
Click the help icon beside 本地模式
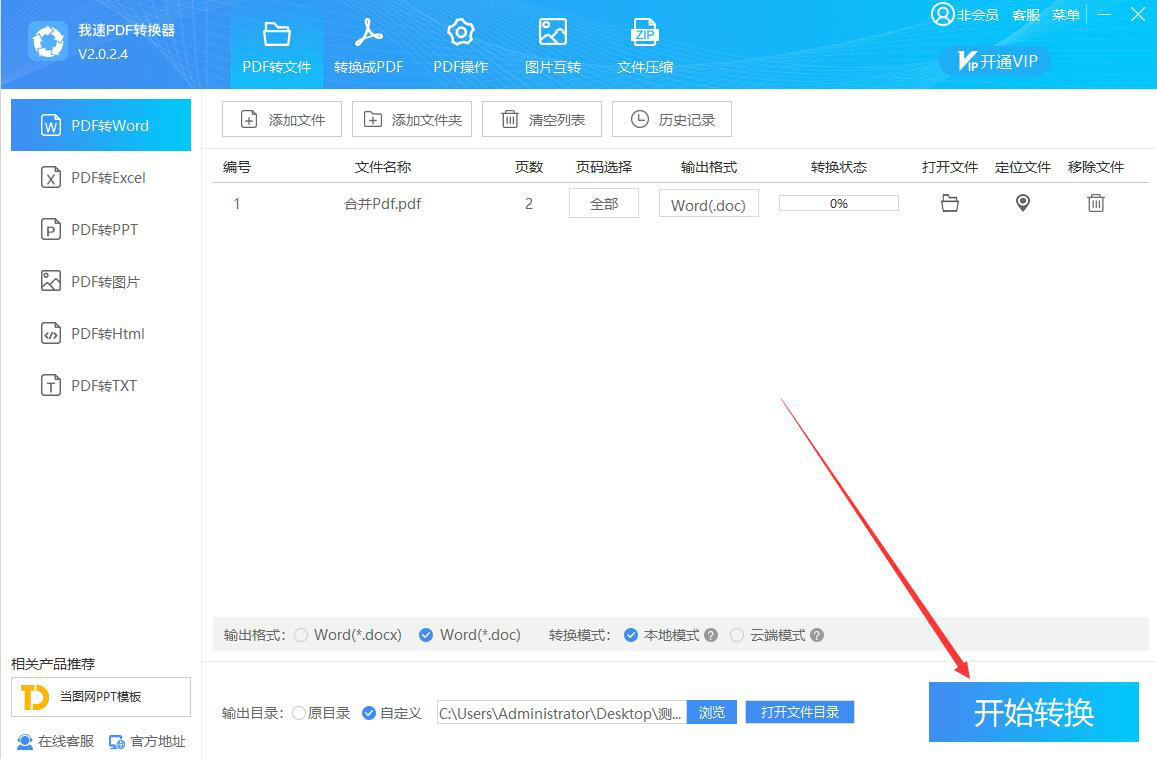click(x=711, y=635)
